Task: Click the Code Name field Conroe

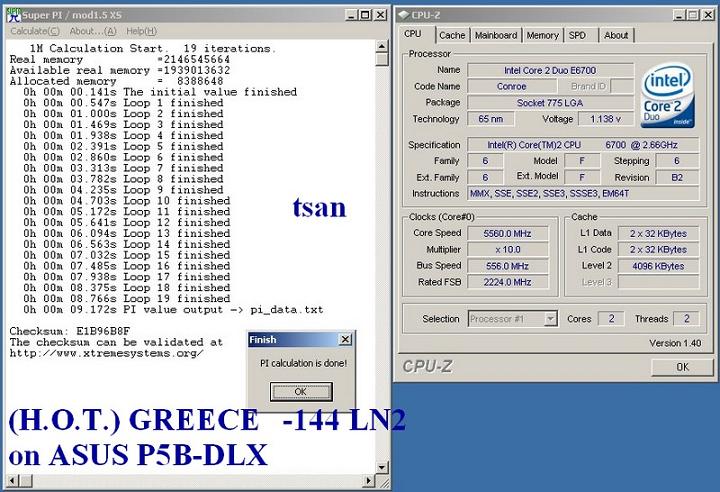Action: [511, 86]
